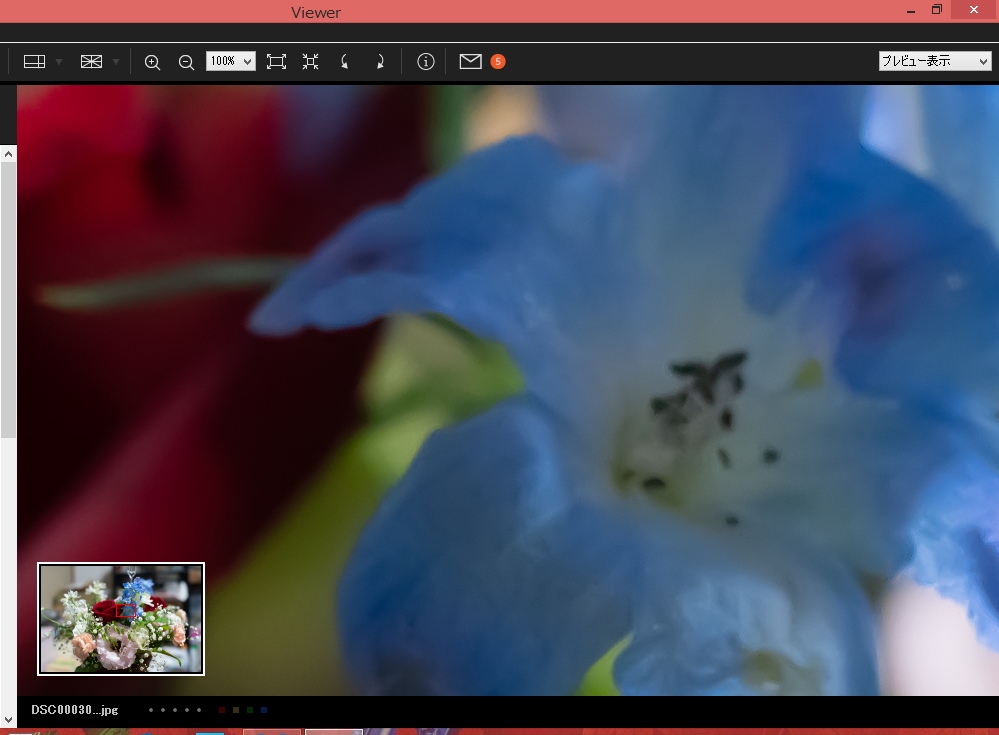Open the プレビュー表示 dropdown

pyautogui.click(x=935, y=61)
